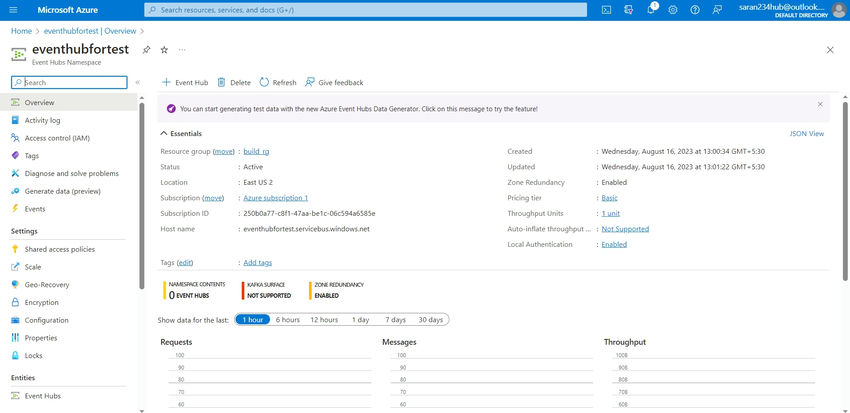Refresh the overview page
Viewport: 850px width, 413px height.
coord(278,82)
